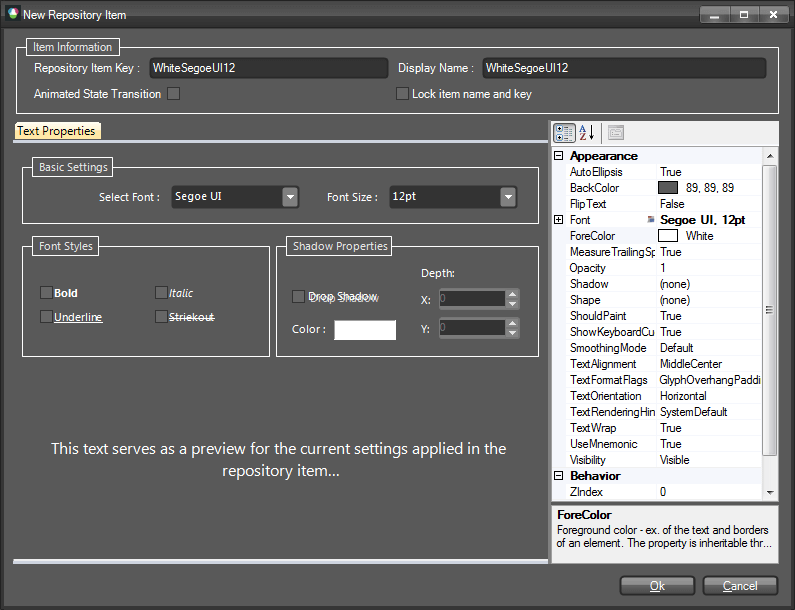The image size is (795, 610).
Task: Click the shadow Depth X input box
Action: click(x=473, y=299)
